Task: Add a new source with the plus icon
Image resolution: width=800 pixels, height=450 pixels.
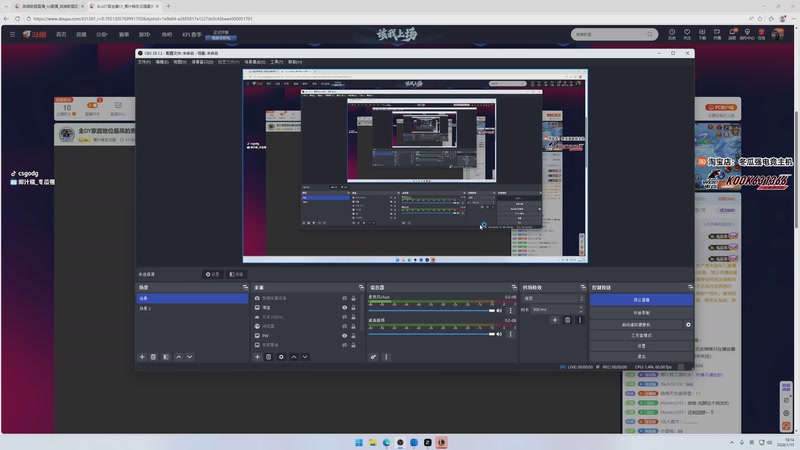Action: point(257,357)
